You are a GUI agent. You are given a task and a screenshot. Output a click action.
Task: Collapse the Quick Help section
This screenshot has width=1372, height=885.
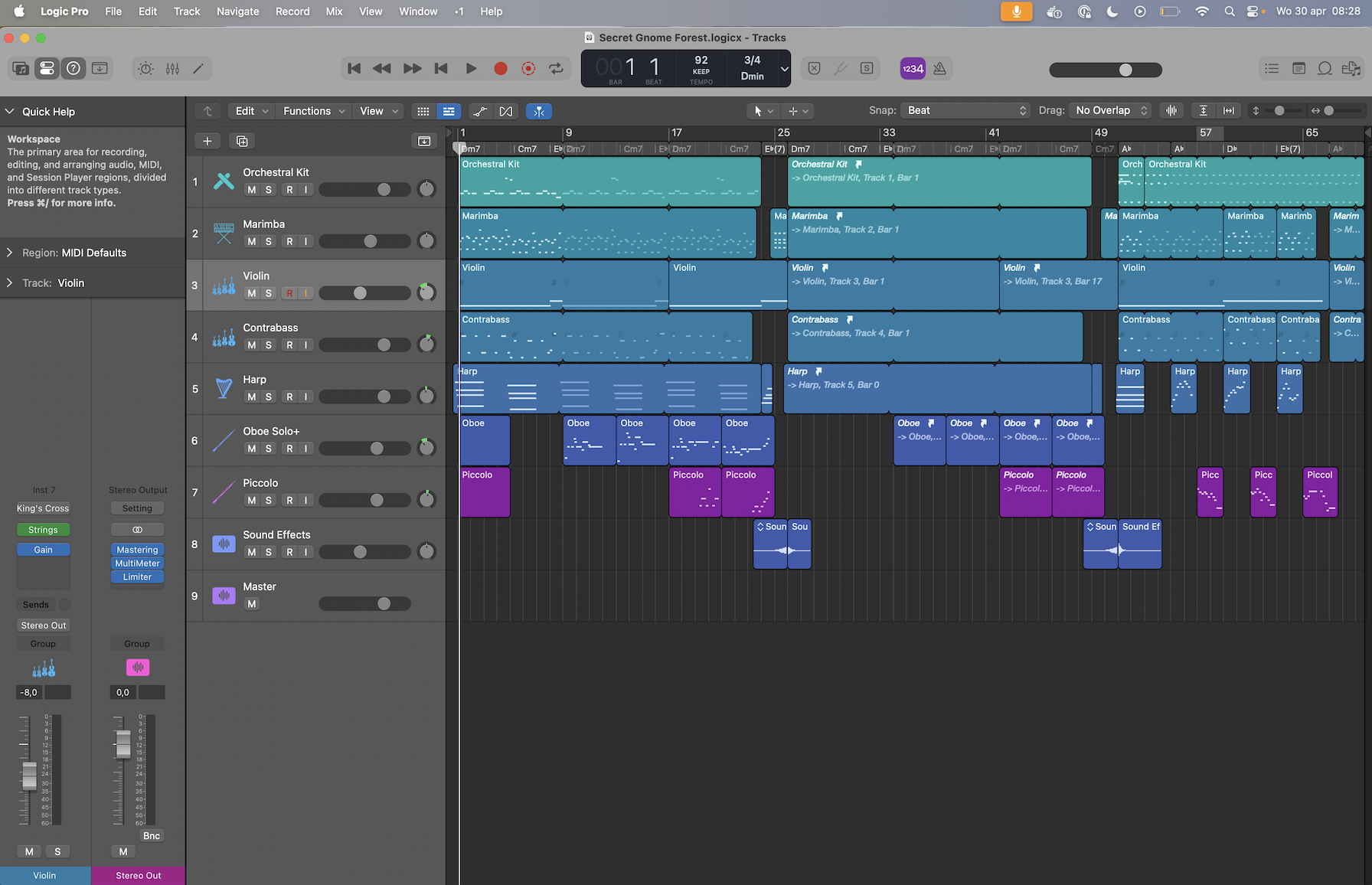[x=9, y=111]
